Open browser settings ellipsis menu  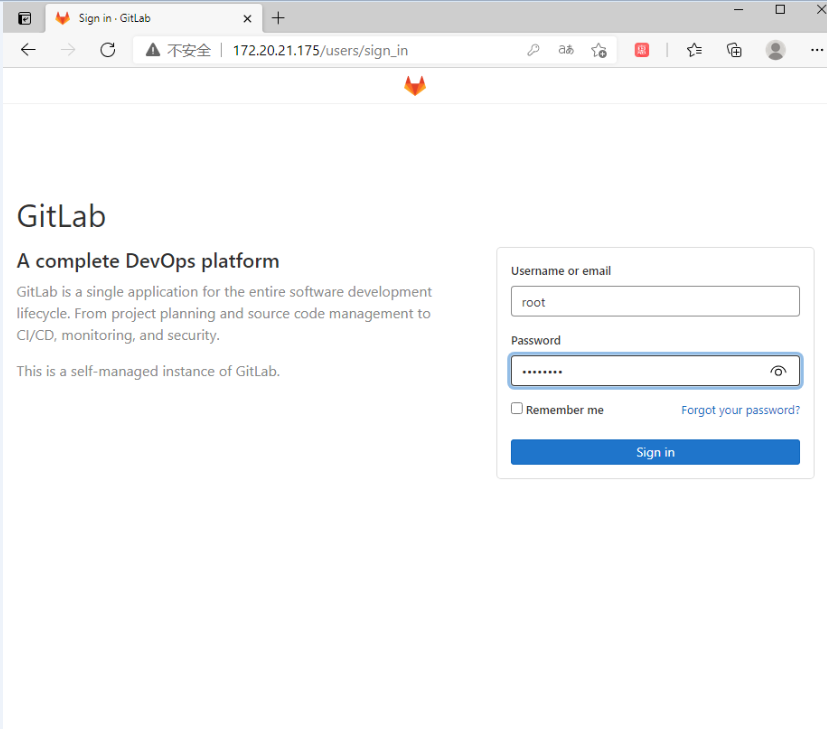(816, 50)
